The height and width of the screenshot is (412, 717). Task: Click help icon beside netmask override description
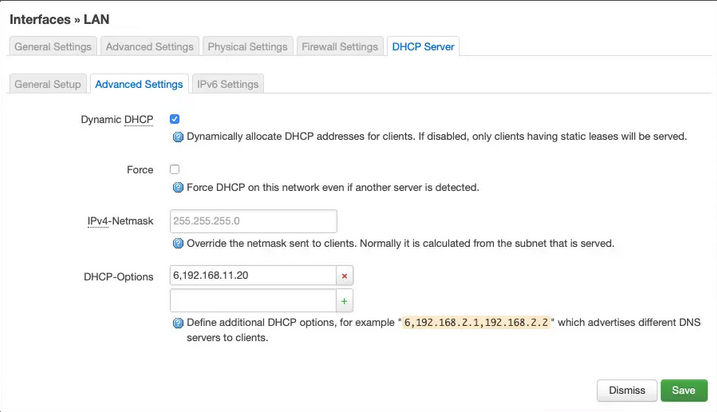click(178, 243)
